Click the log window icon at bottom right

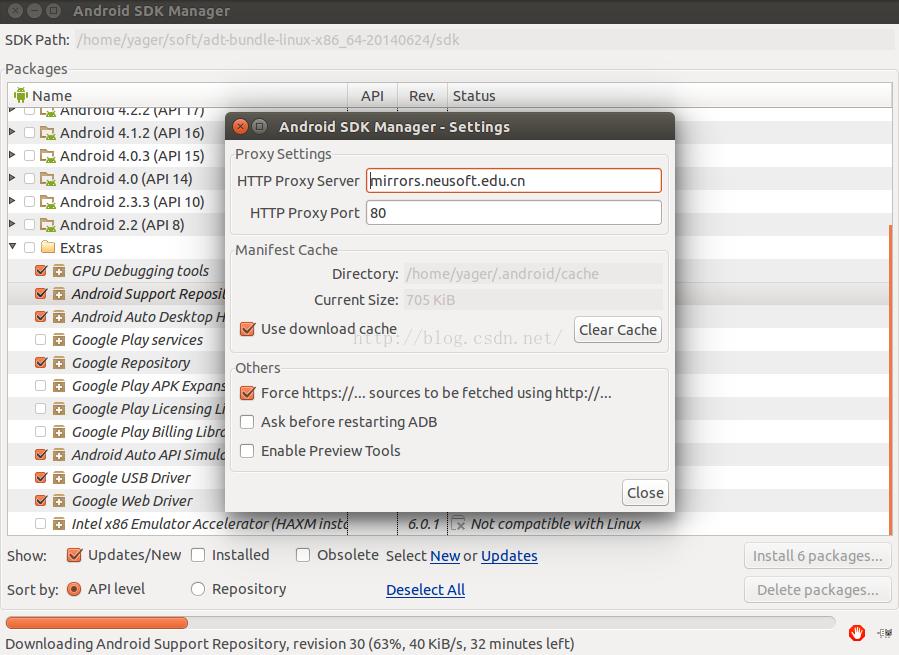pos(884,632)
